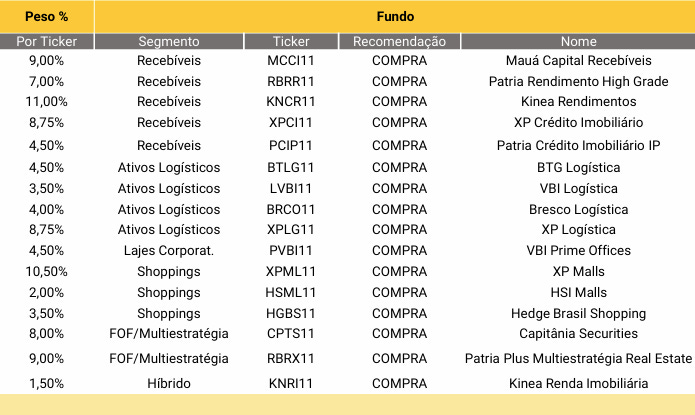The width and height of the screenshot is (695, 415).
Task: Select the CPTS11 ticker cell
Action: point(291,333)
